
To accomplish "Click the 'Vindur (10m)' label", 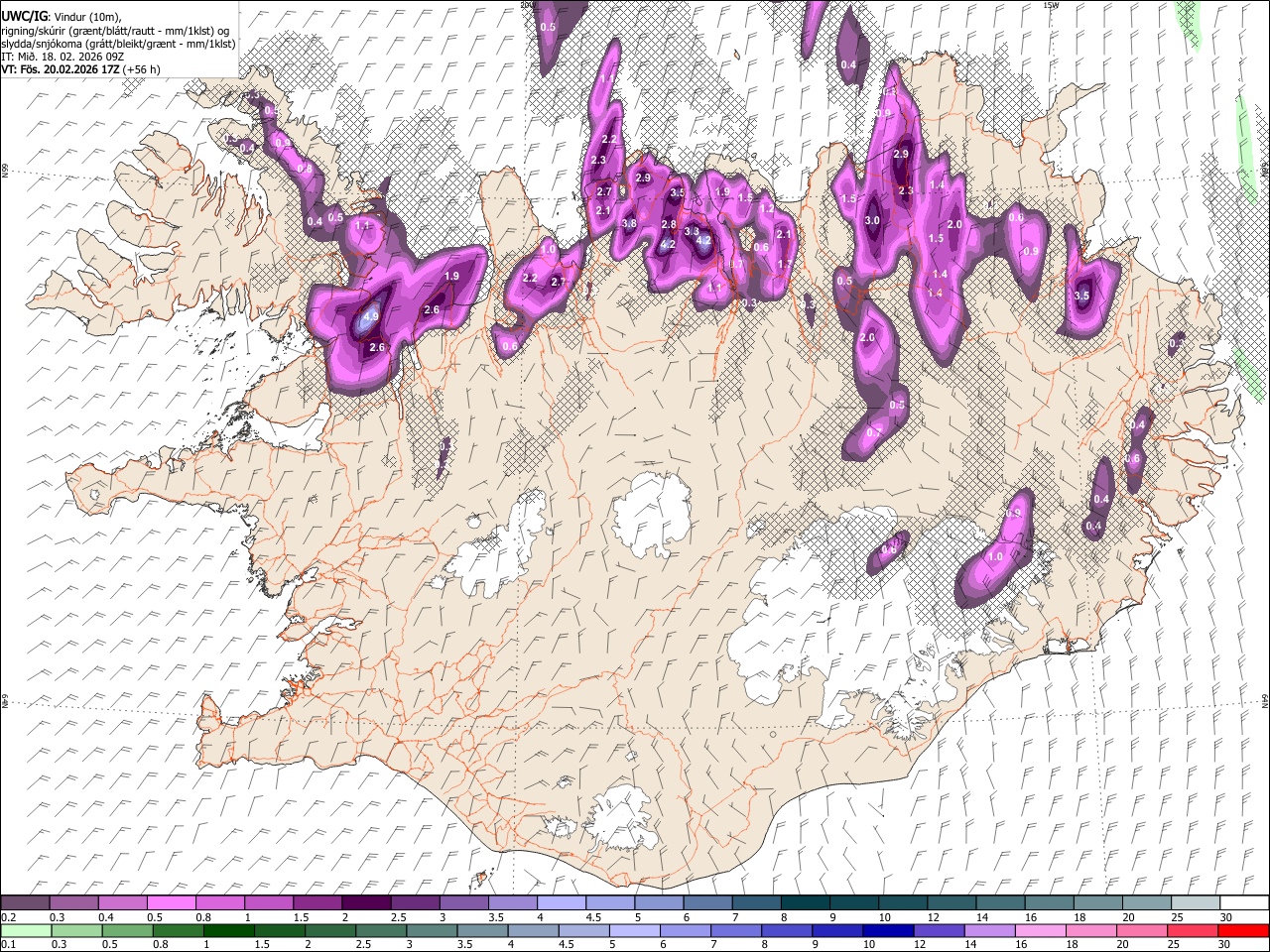I will 86,16.
